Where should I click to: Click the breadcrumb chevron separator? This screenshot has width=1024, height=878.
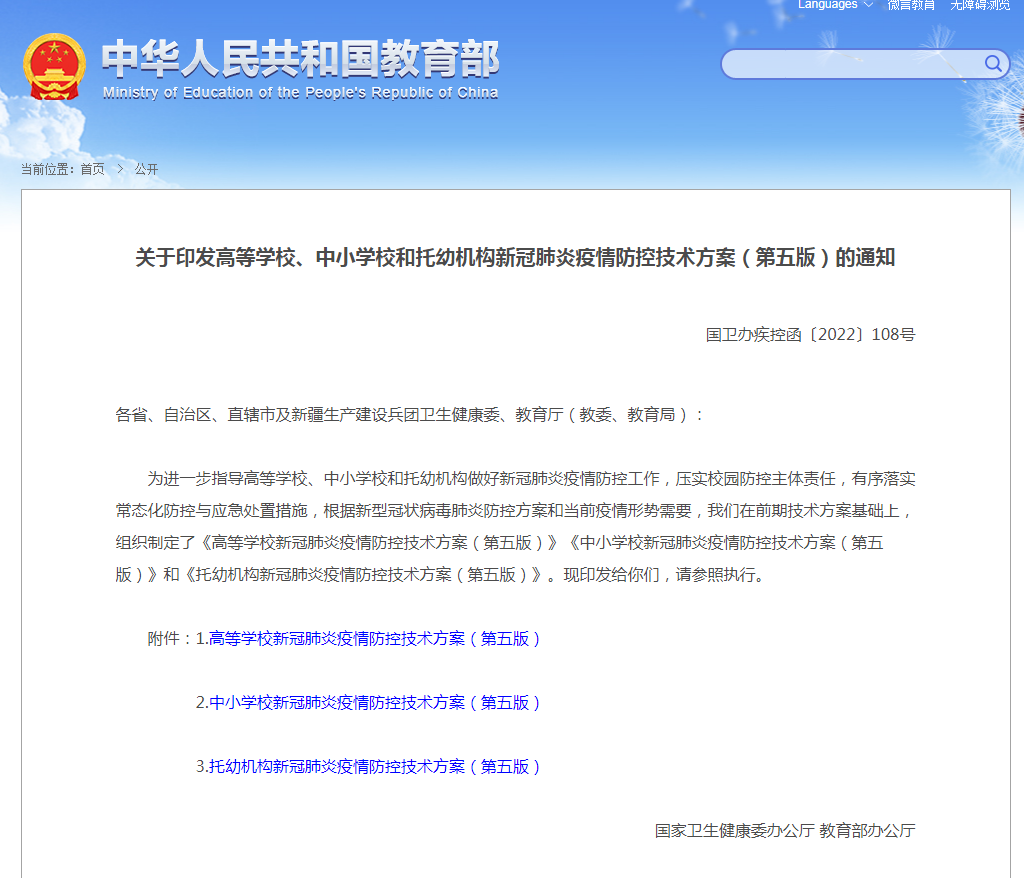[x=120, y=169]
